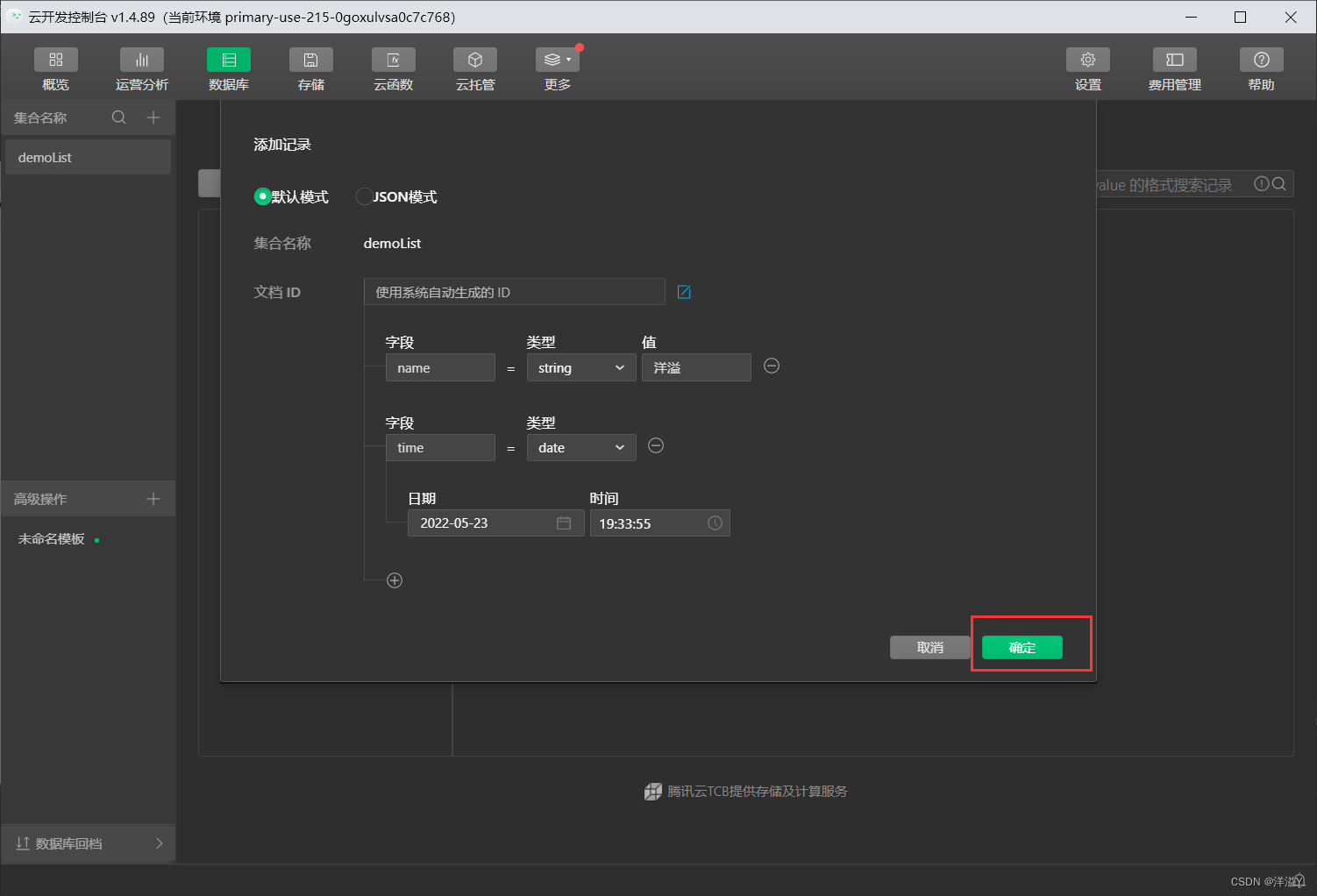Click the collection search magnifier icon
Screen dimensions: 1317x896
pyautogui.click(x=119, y=117)
